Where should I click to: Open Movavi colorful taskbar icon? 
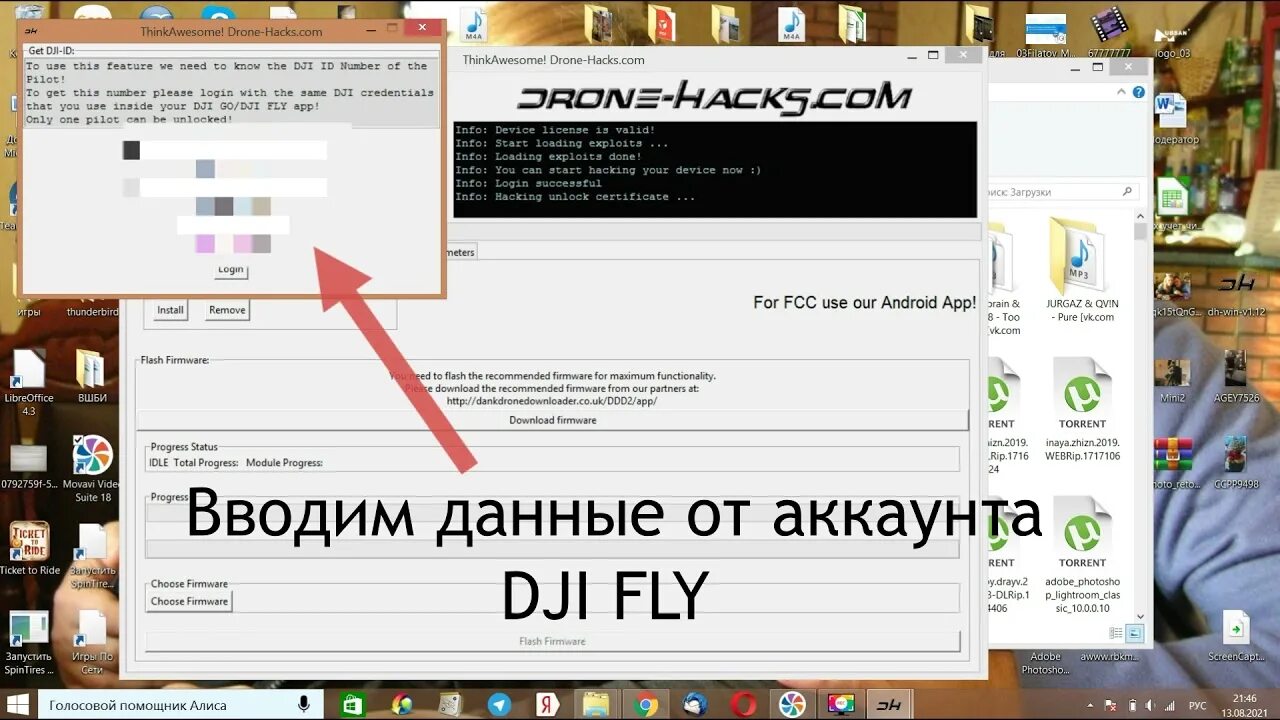[792, 705]
